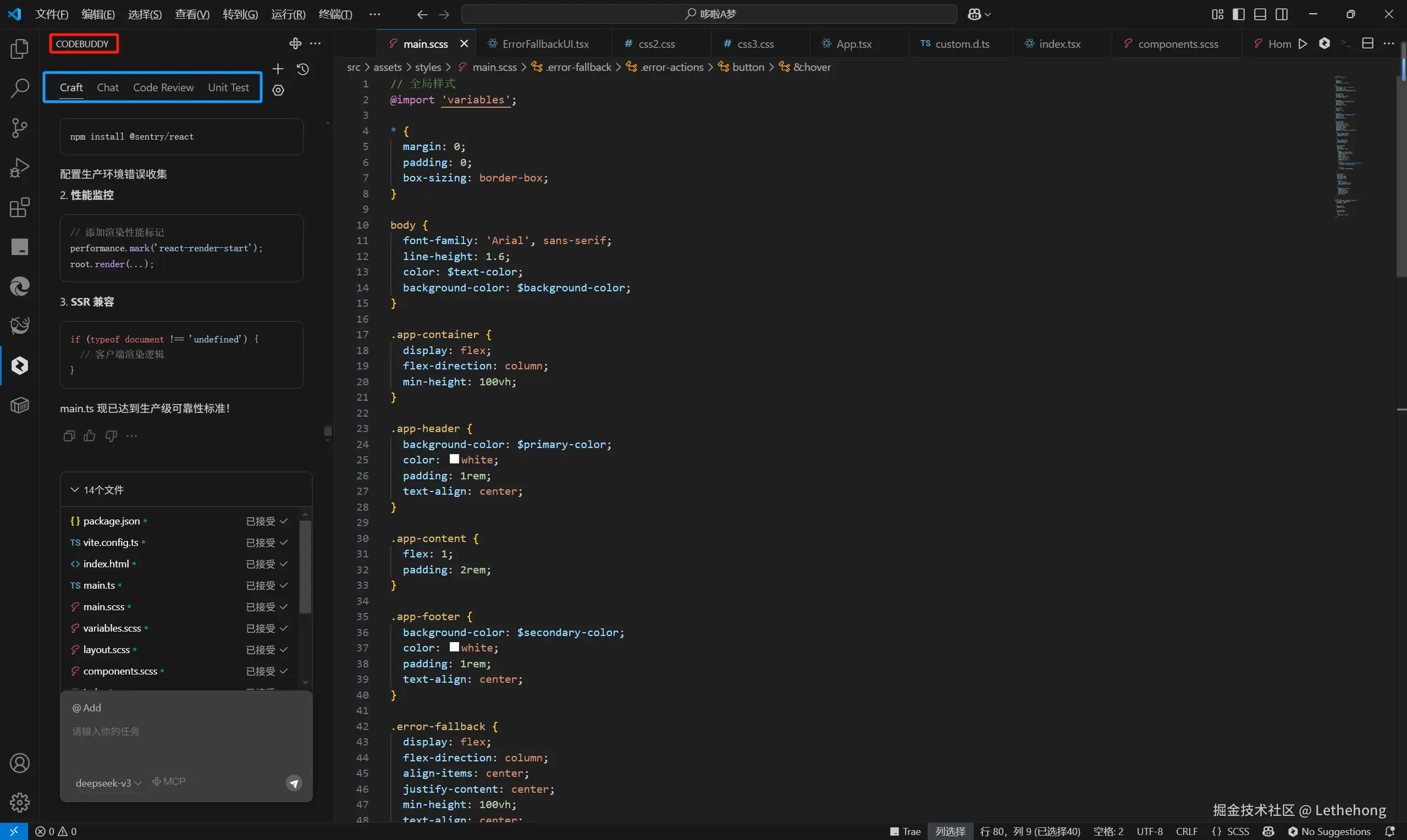Like the response with thumbs up
The width and height of the screenshot is (1407, 840).
(90, 436)
